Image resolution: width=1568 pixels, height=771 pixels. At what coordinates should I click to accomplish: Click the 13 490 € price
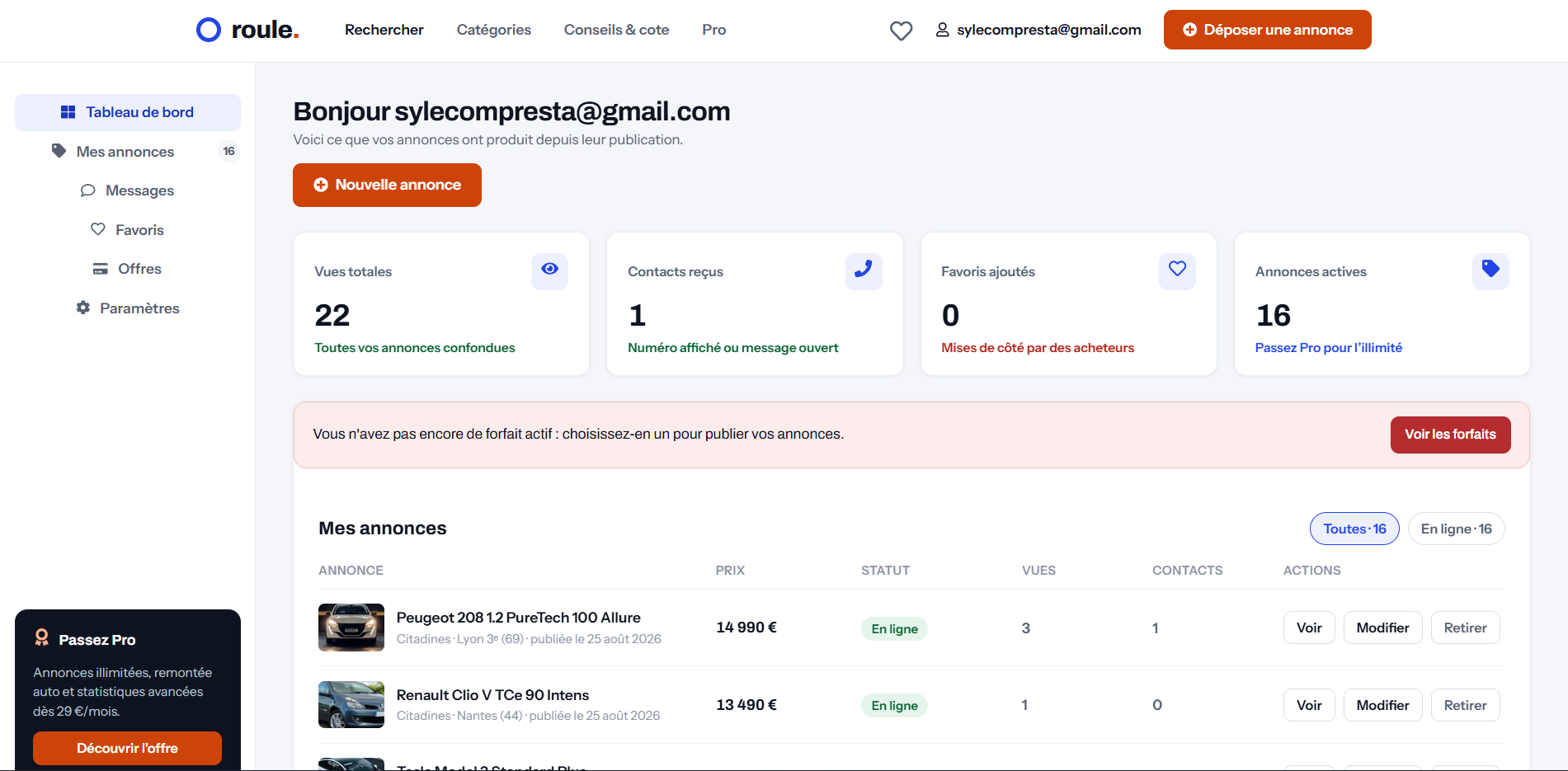tap(746, 705)
